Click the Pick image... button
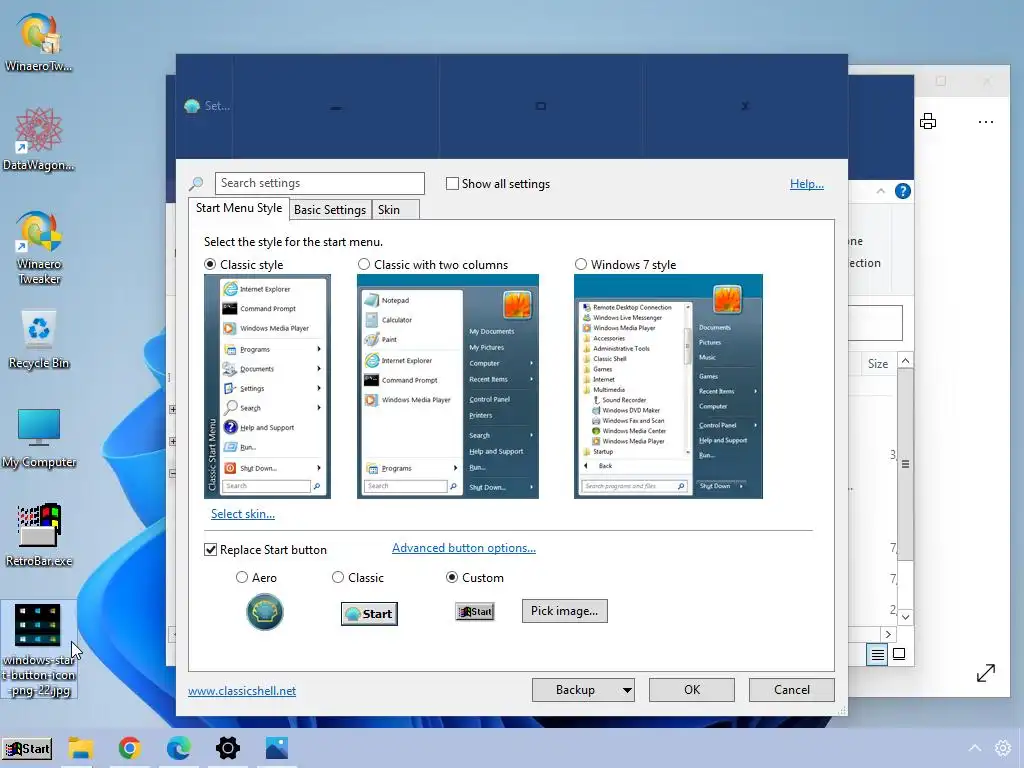Screen dimensions: 1024x768 (x=565, y=611)
